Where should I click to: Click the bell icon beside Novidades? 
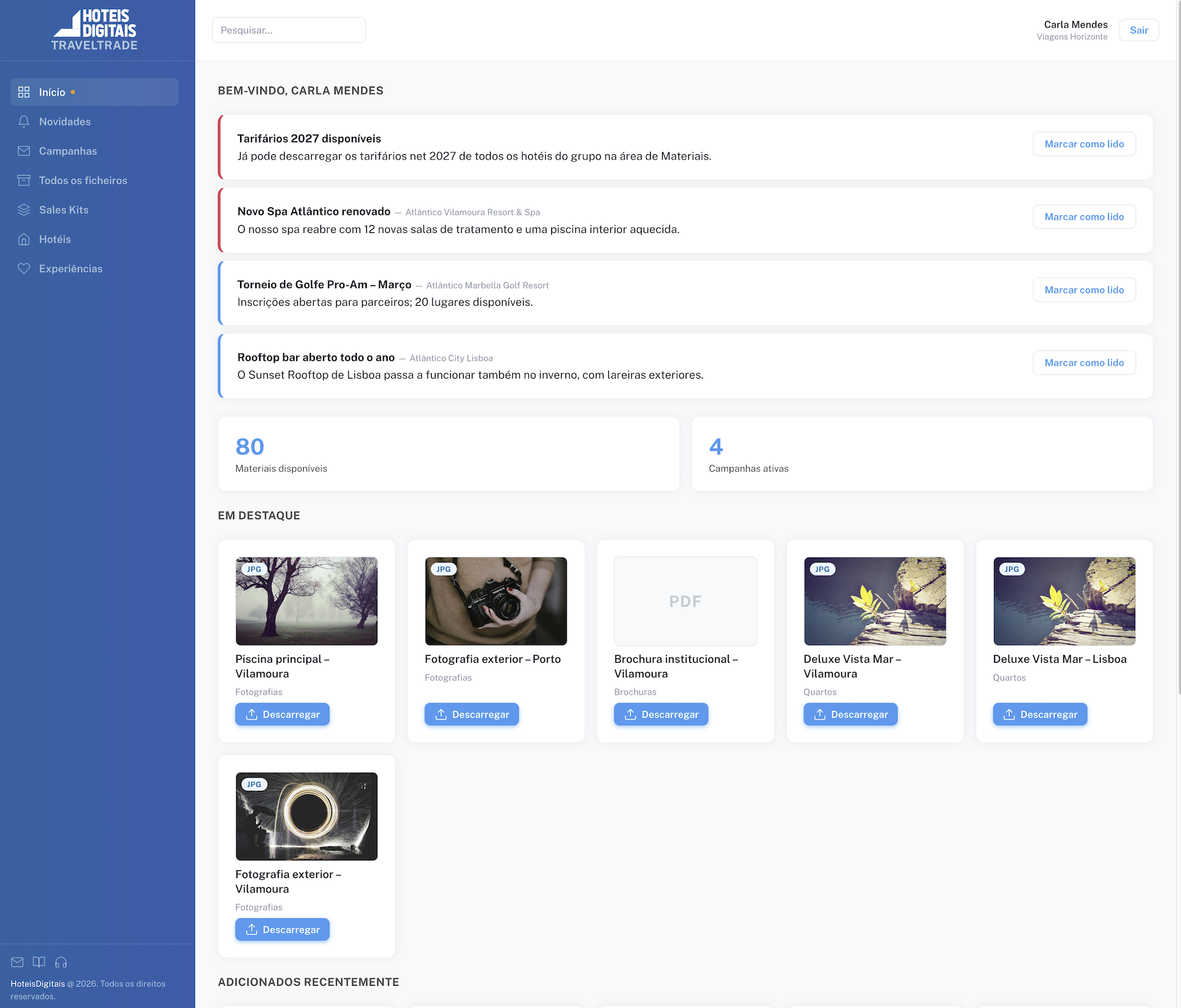pyautogui.click(x=24, y=121)
